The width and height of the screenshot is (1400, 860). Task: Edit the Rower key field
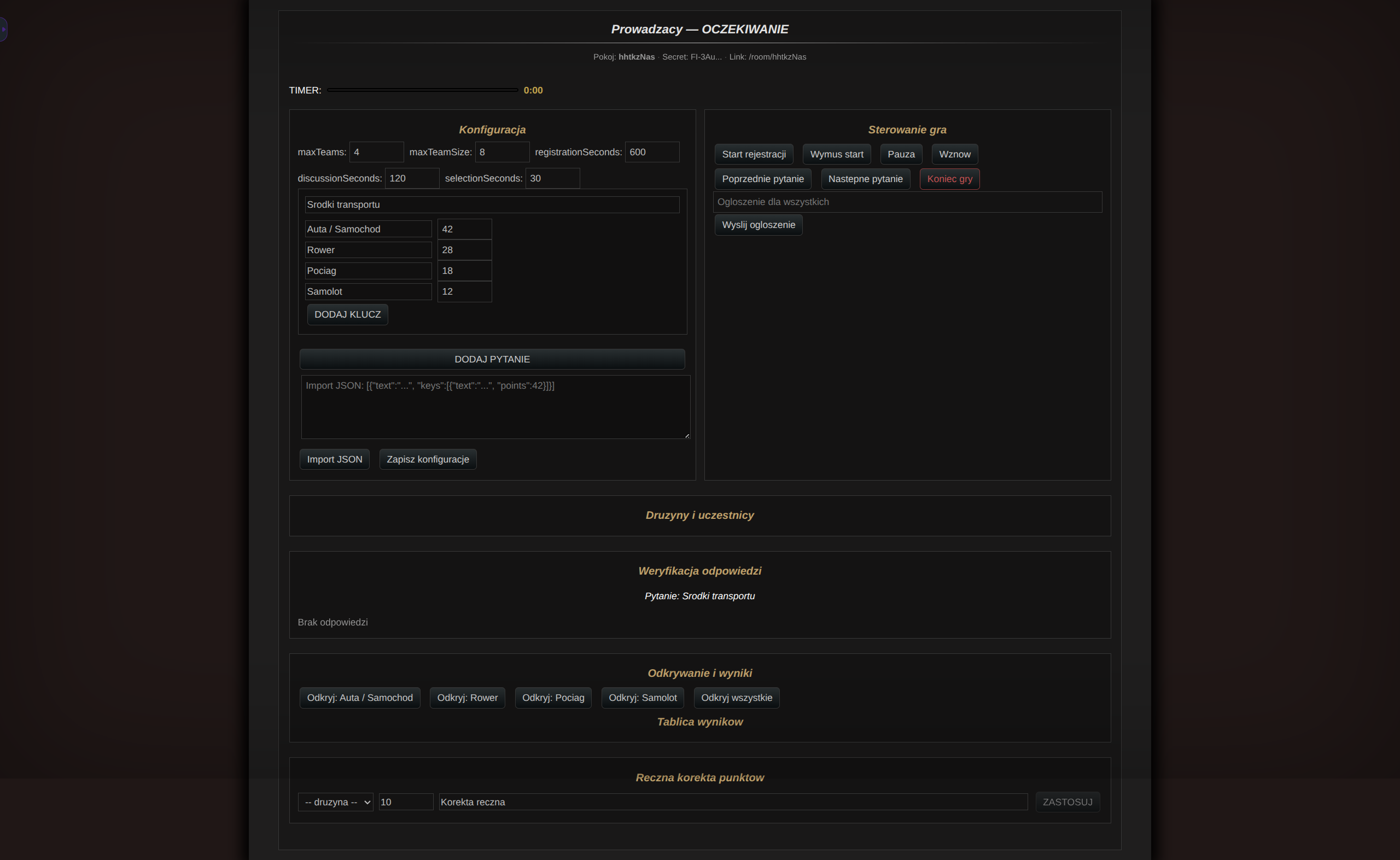coord(368,250)
